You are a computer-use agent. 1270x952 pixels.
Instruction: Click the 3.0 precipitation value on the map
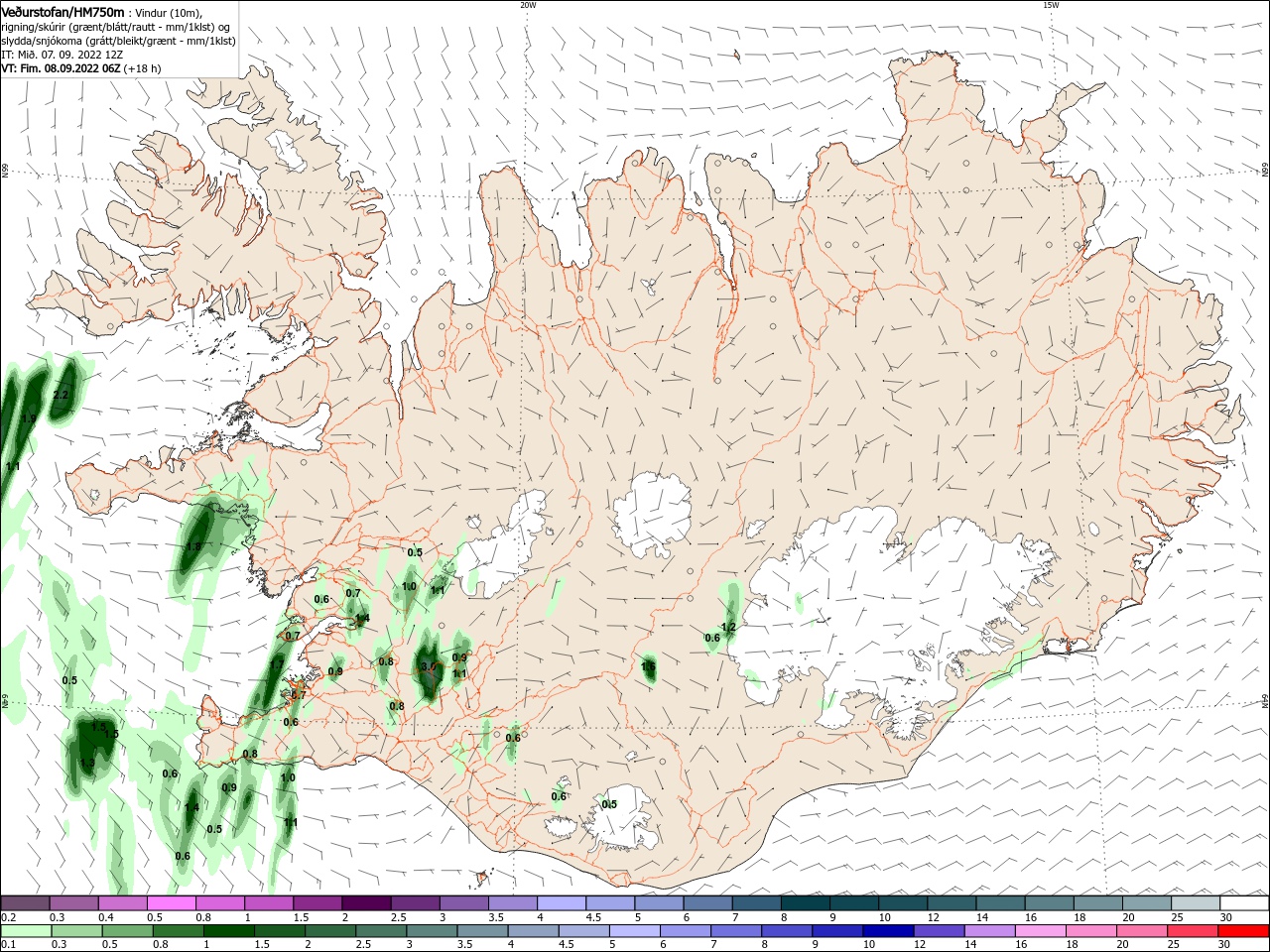[x=429, y=667]
